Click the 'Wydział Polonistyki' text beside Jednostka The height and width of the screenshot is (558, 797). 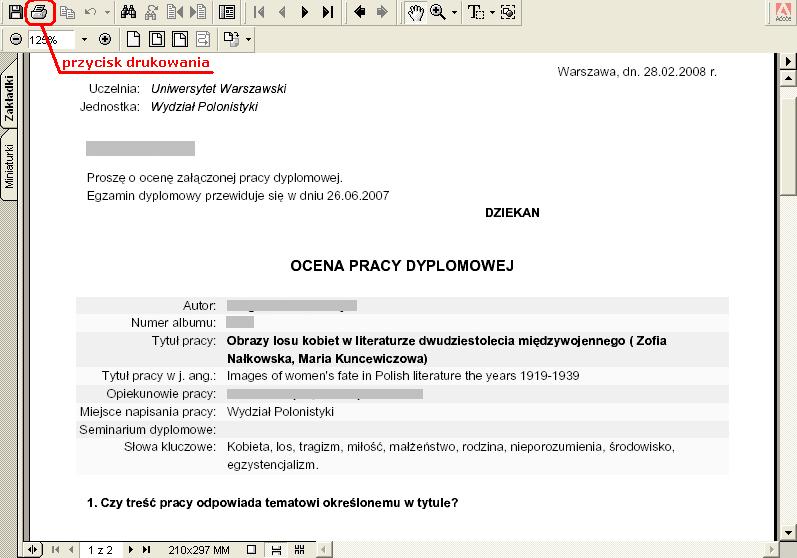pos(204,107)
